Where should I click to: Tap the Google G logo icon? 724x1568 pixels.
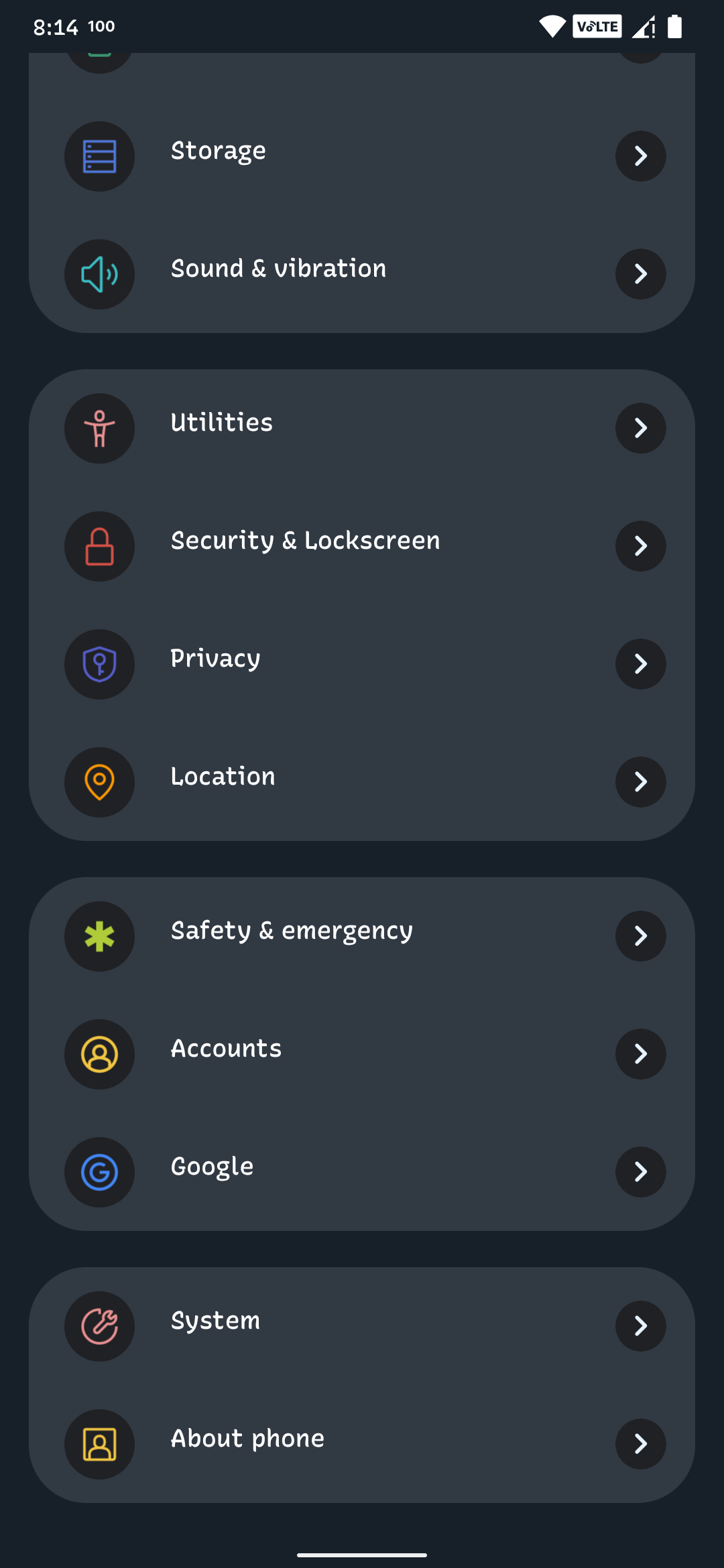[99, 1172]
